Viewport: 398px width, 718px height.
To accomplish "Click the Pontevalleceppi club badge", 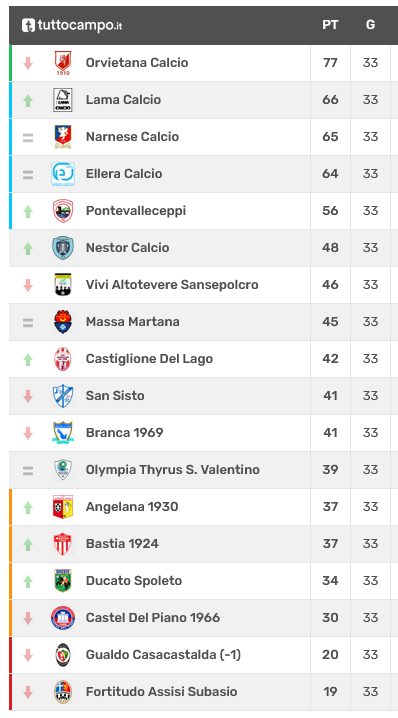I will coord(63,211).
